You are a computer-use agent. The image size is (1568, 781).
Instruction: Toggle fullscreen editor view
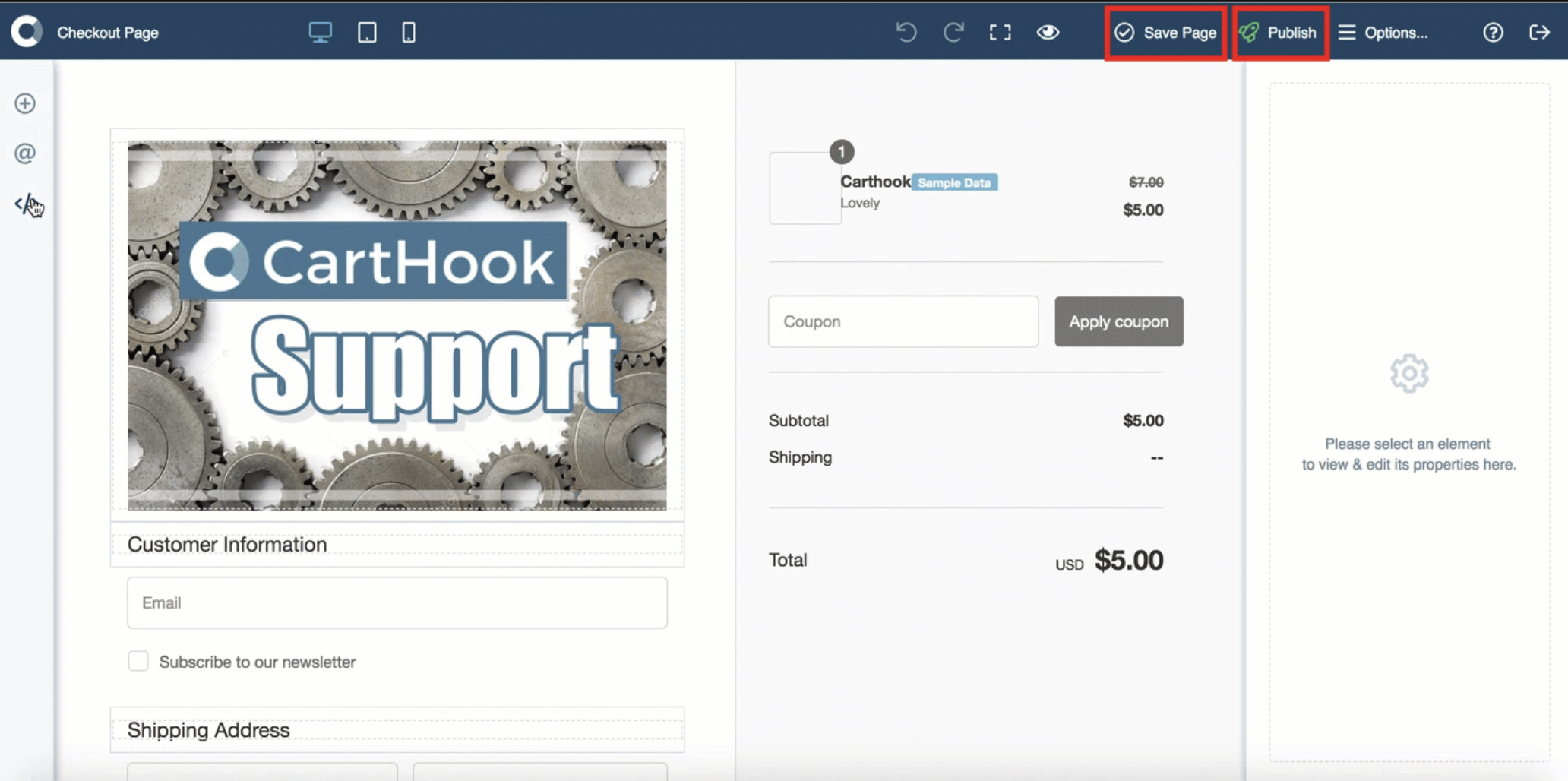pyautogui.click(x=1000, y=32)
